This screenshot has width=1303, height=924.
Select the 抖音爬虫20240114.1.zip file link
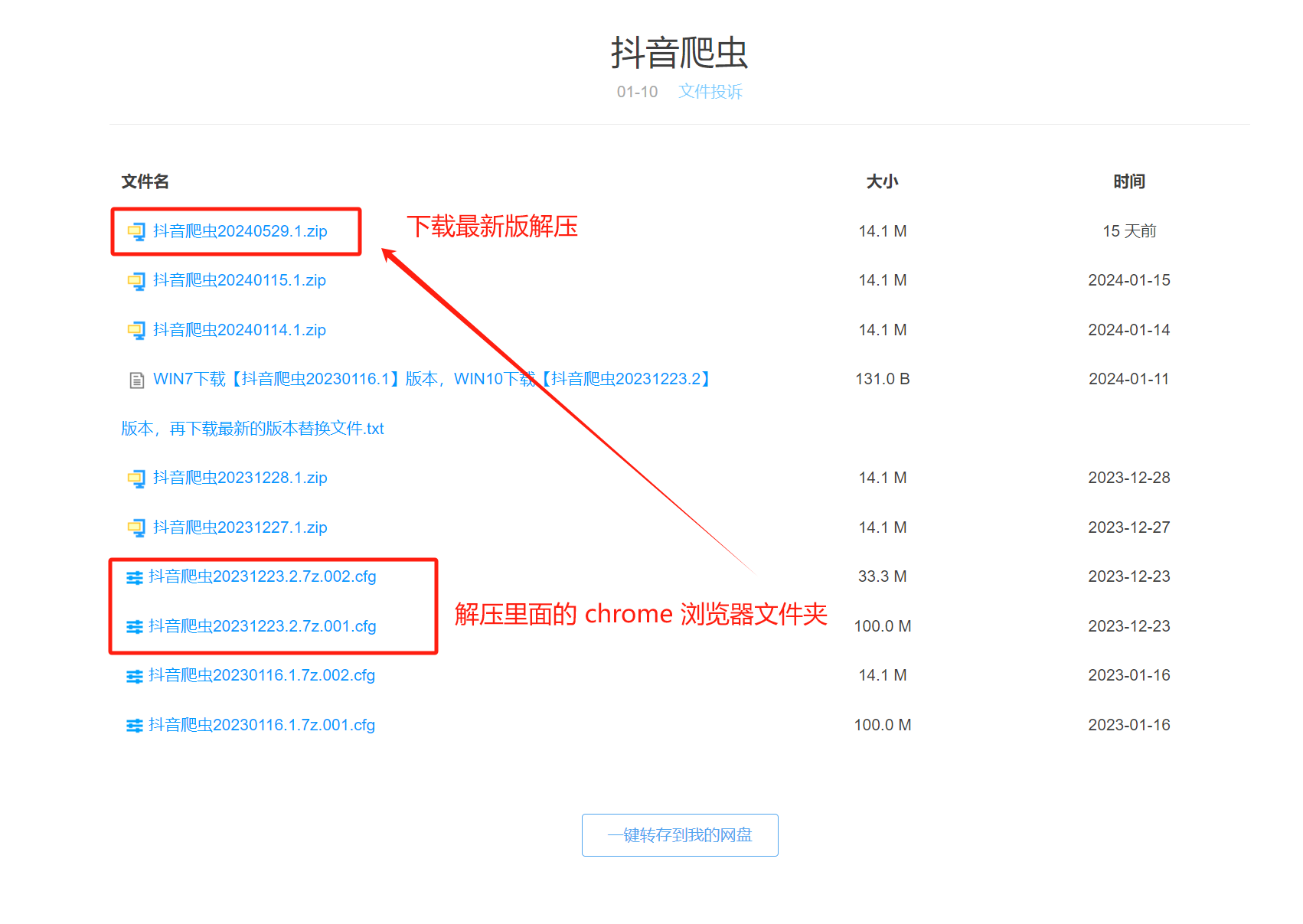pyautogui.click(x=240, y=330)
